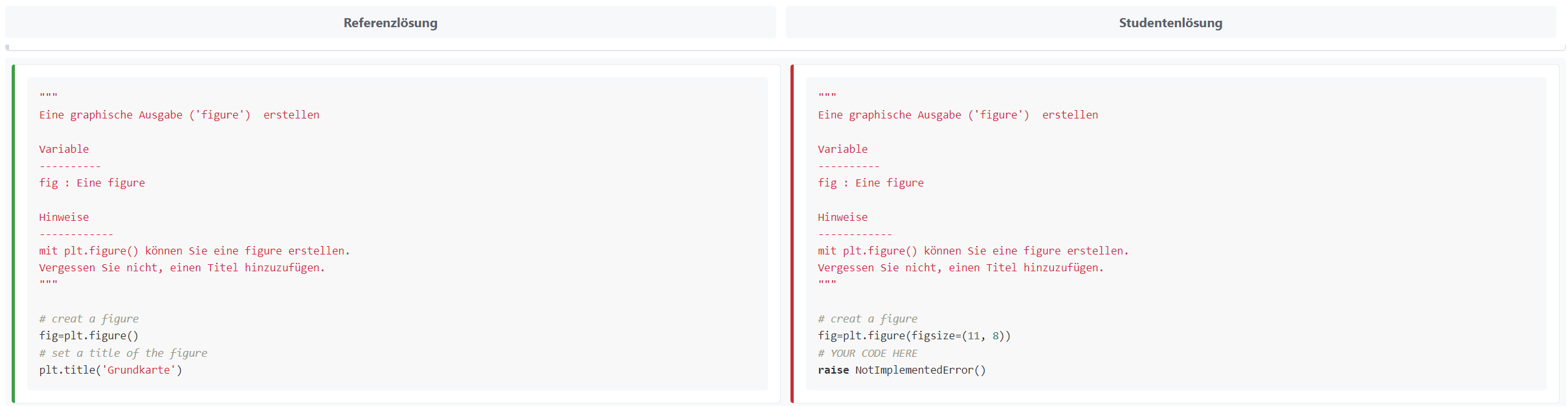Image resolution: width=1568 pixels, height=406 pixels.
Task: Select the Studentenlösung column header
Action: [x=1170, y=23]
